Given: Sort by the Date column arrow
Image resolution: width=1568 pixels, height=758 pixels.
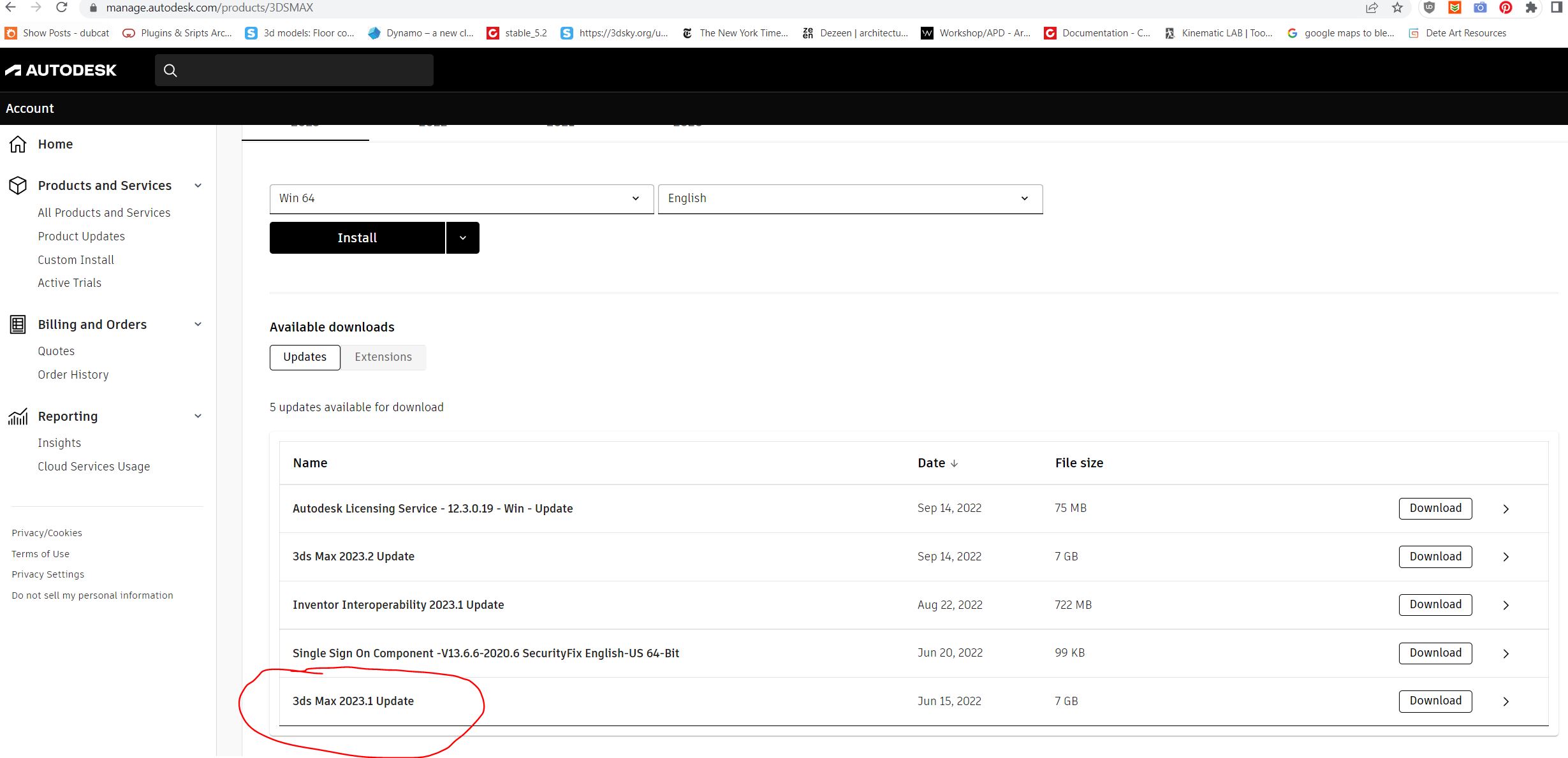Looking at the screenshot, I should click(x=954, y=463).
